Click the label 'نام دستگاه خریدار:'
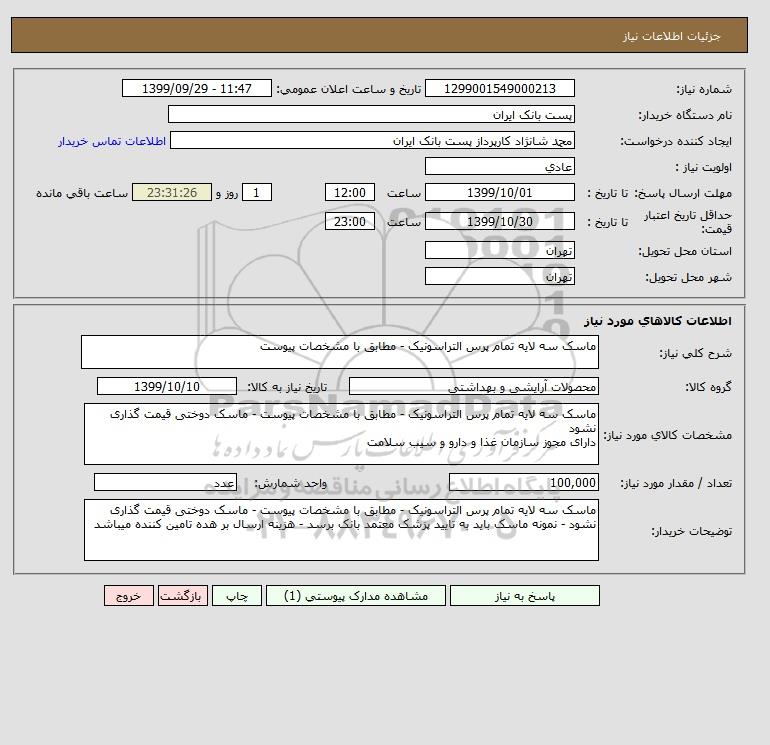The height and width of the screenshot is (745, 770). [685, 115]
